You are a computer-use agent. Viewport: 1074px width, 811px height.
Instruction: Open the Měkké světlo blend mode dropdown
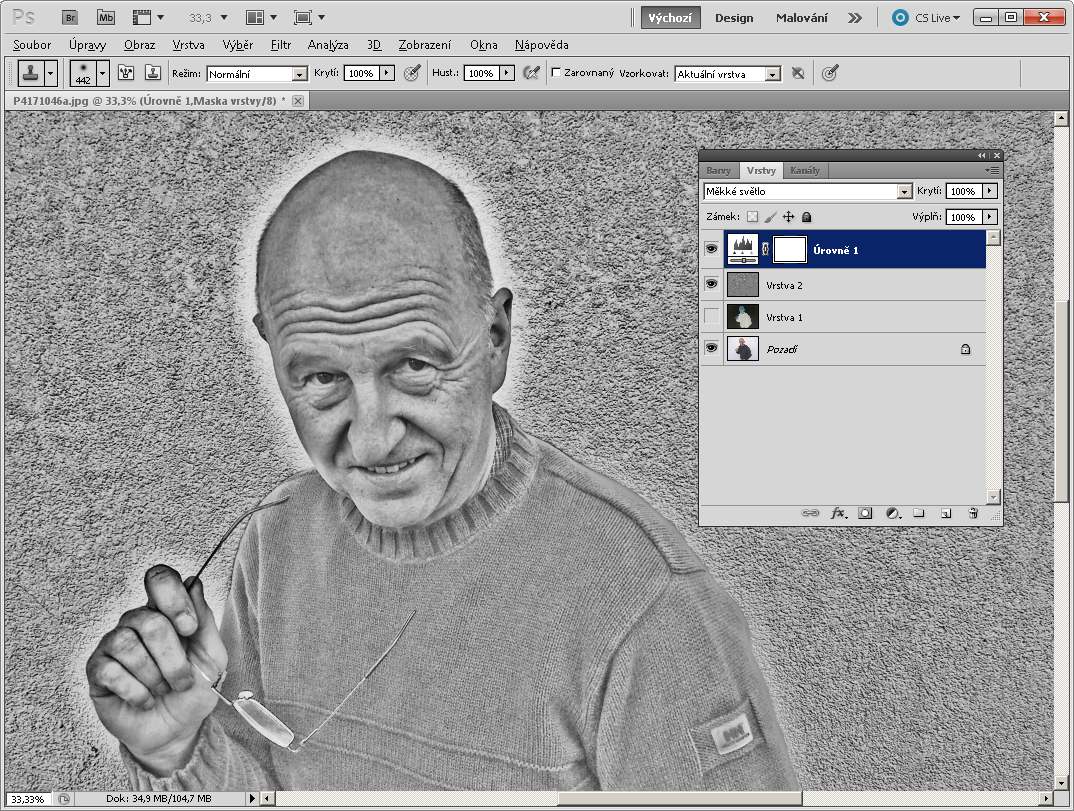click(x=904, y=191)
